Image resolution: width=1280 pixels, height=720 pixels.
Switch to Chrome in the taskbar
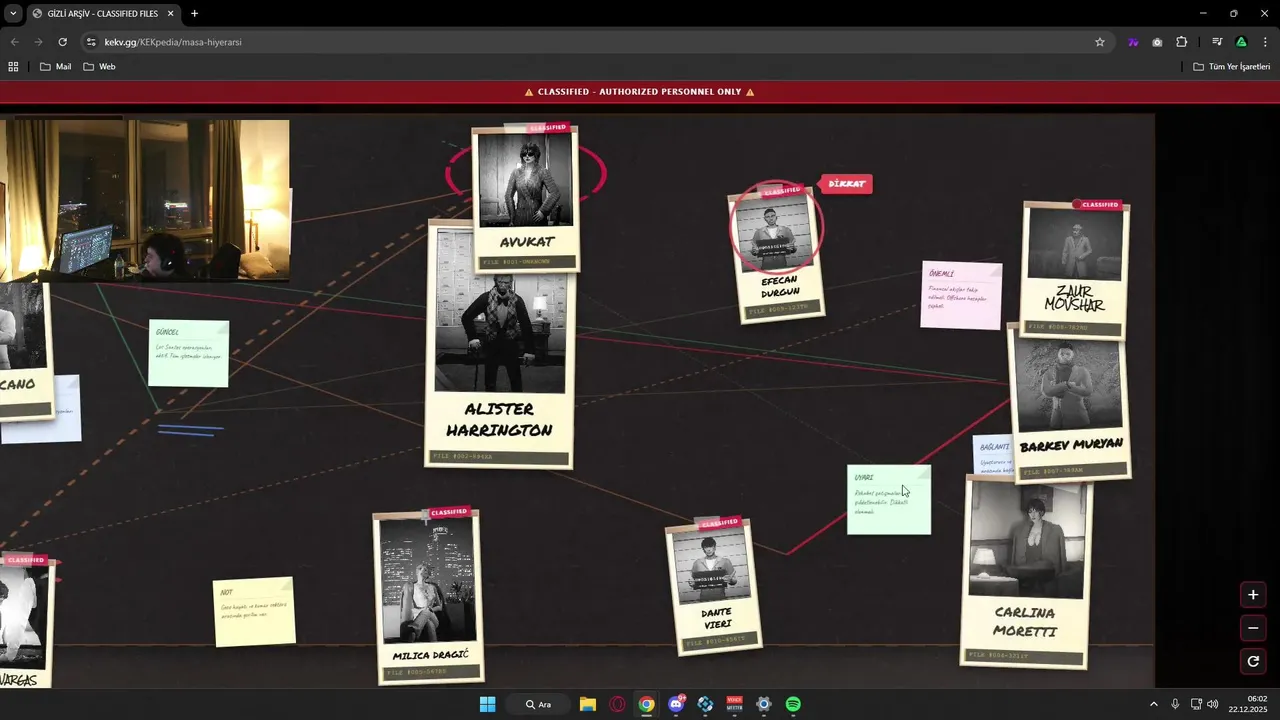[646, 704]
